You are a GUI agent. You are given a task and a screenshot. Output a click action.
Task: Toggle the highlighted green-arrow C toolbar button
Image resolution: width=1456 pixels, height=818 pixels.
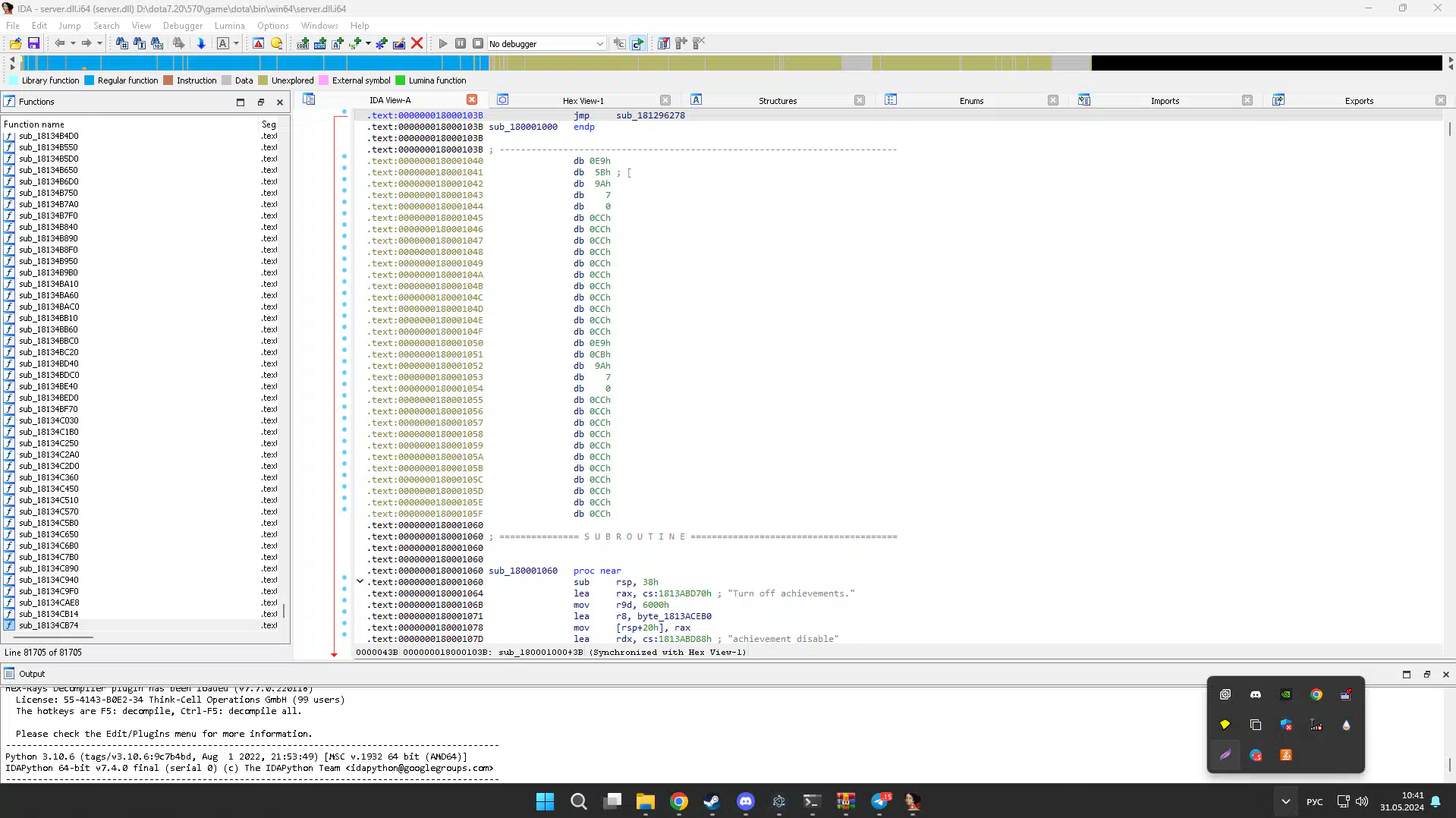tap(637, 43)
